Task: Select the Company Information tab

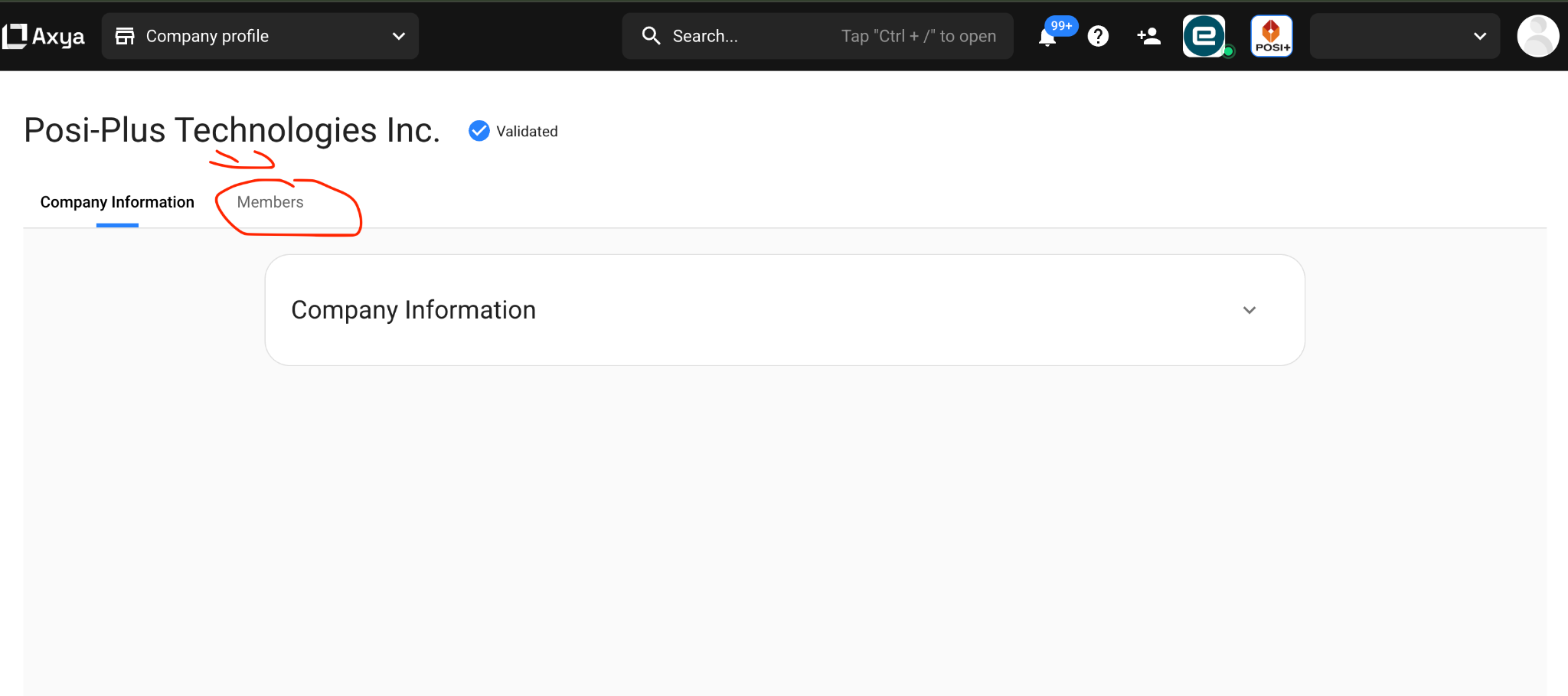Action: tap(117, 202)
